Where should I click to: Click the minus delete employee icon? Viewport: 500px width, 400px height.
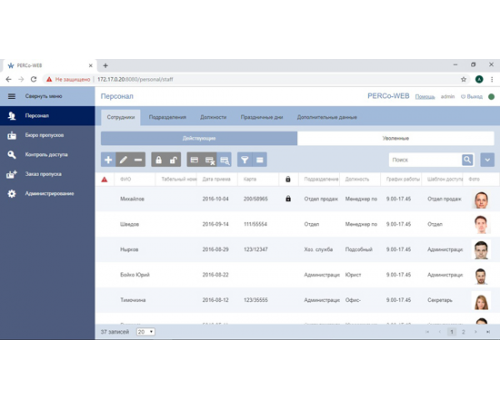pos(138,160)
